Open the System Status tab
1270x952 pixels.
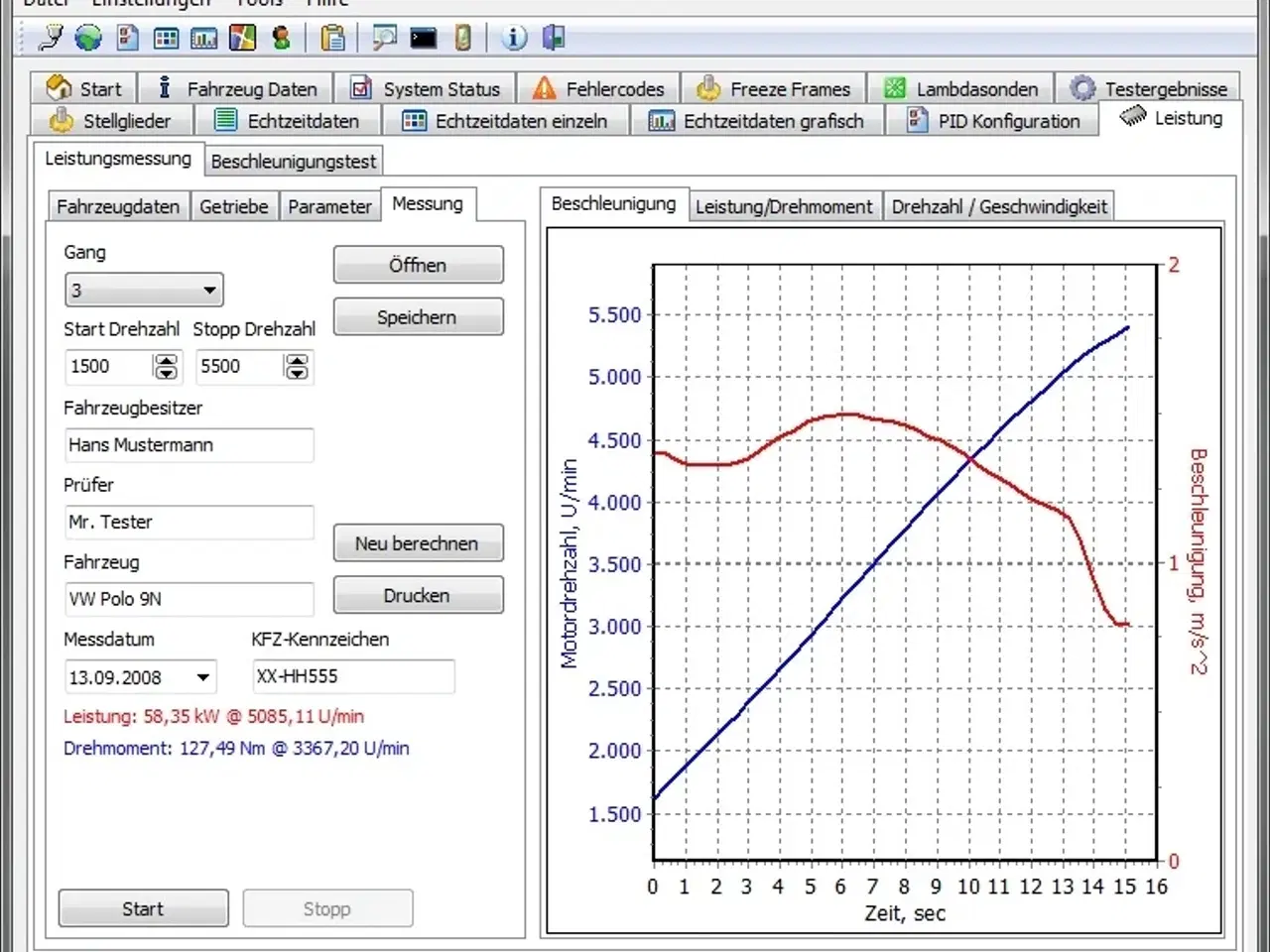(425, 88)
